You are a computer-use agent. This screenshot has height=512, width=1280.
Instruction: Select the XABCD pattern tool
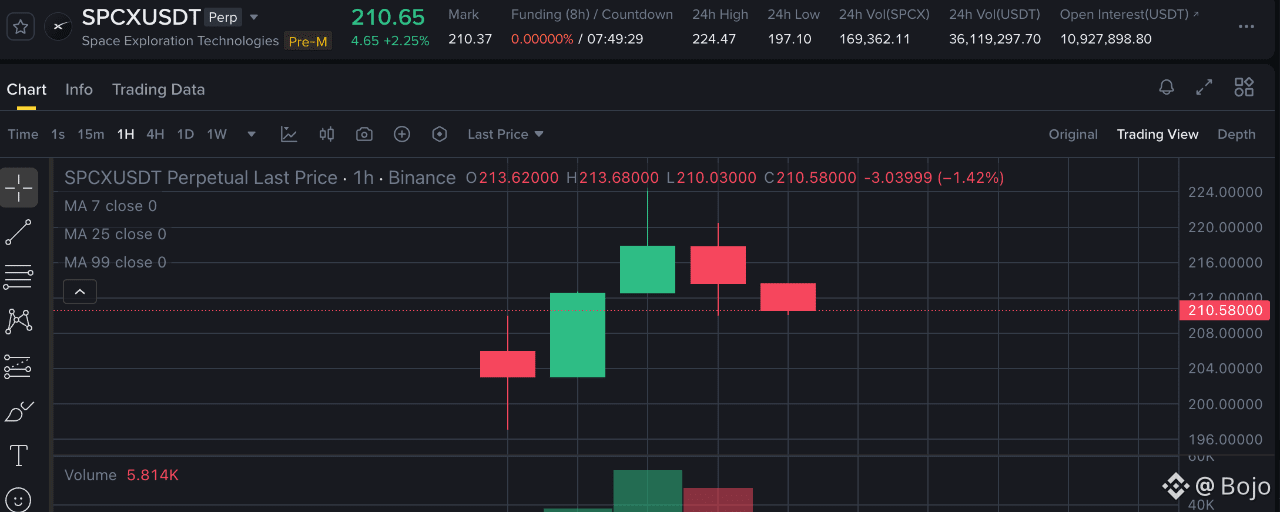[x=18, y=321]
